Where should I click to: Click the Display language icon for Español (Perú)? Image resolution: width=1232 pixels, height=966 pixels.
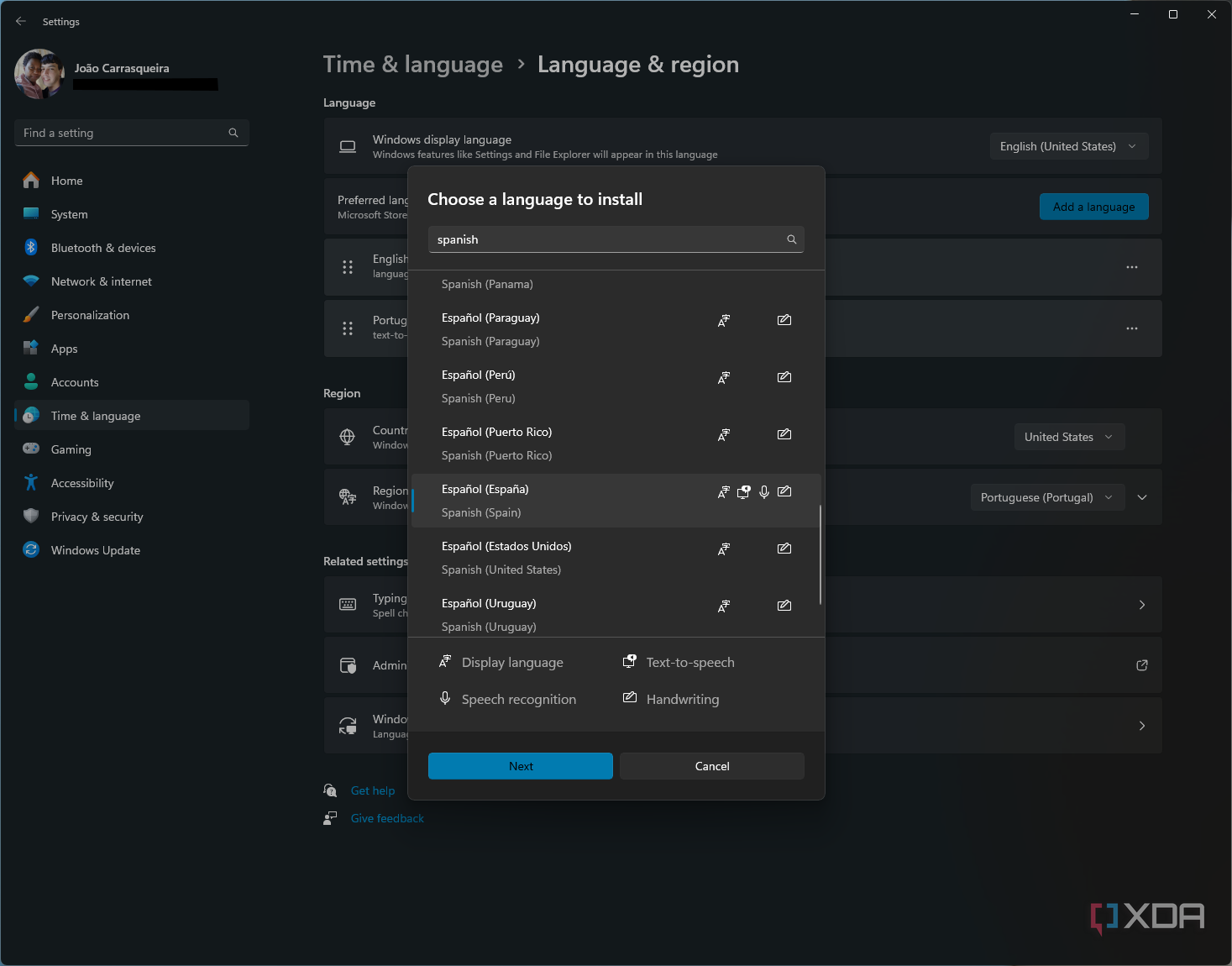point(723,377)
